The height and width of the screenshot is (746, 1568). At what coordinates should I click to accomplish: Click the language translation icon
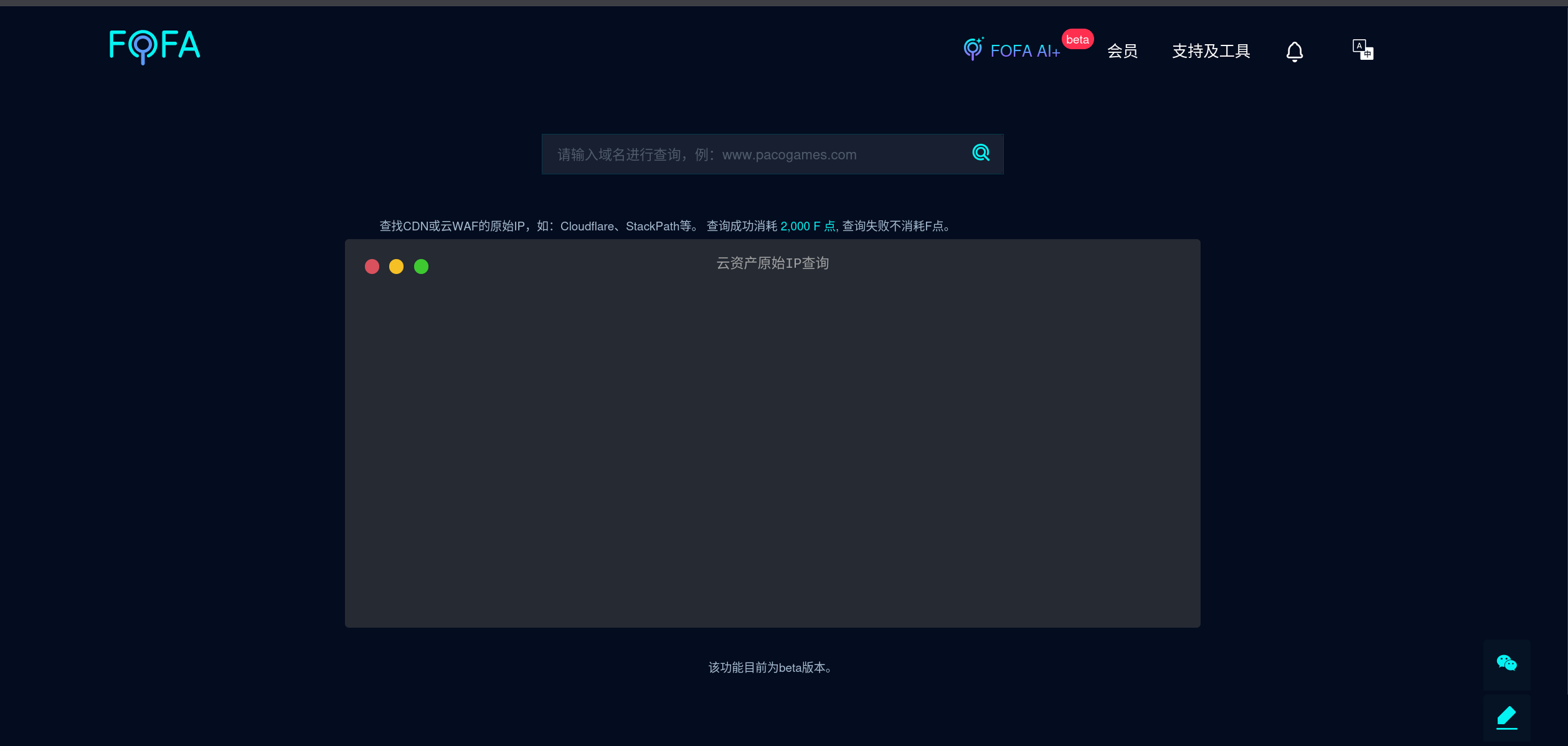click(1363, 49)
